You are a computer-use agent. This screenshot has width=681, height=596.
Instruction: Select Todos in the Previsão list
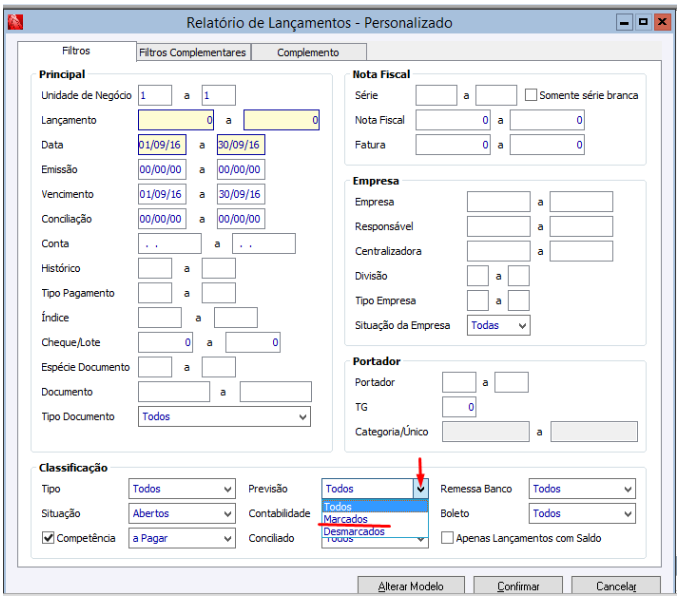375,507
